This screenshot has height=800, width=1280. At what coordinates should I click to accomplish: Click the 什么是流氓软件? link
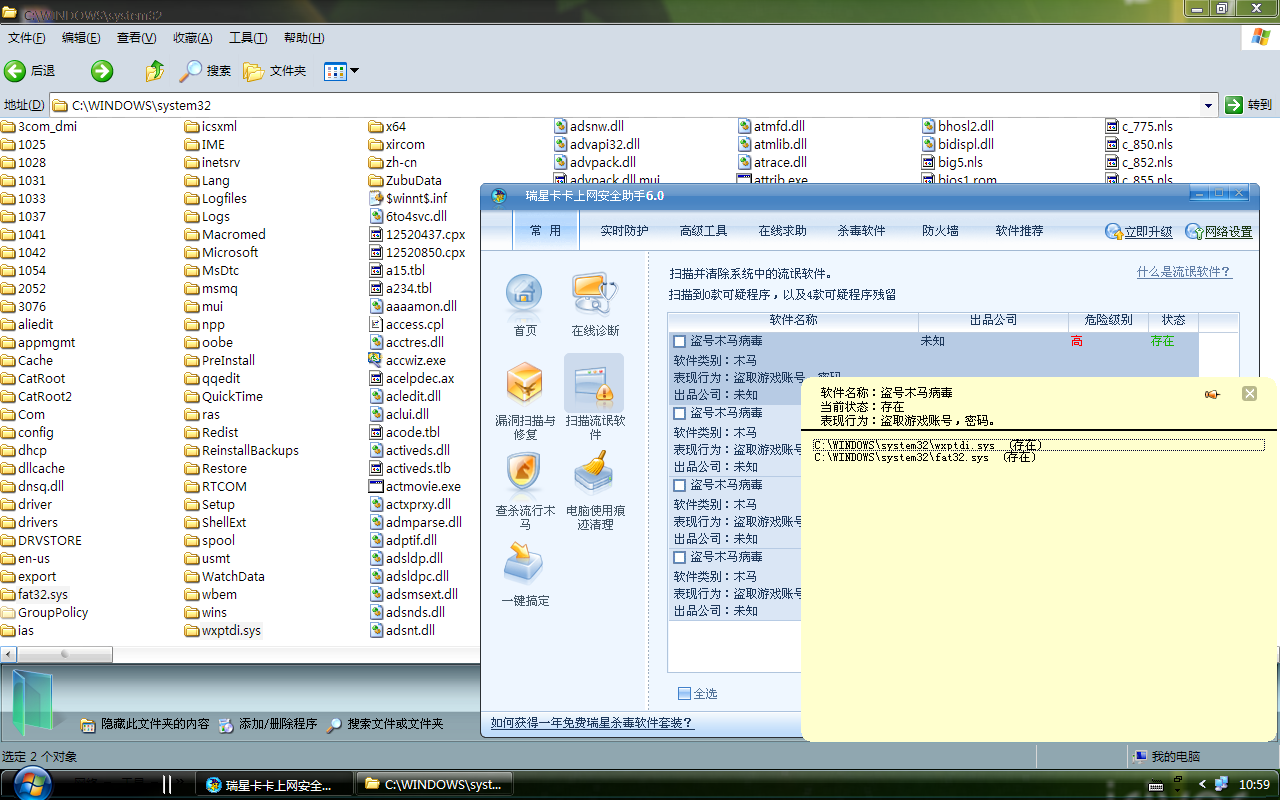[x=1184, y=272]
